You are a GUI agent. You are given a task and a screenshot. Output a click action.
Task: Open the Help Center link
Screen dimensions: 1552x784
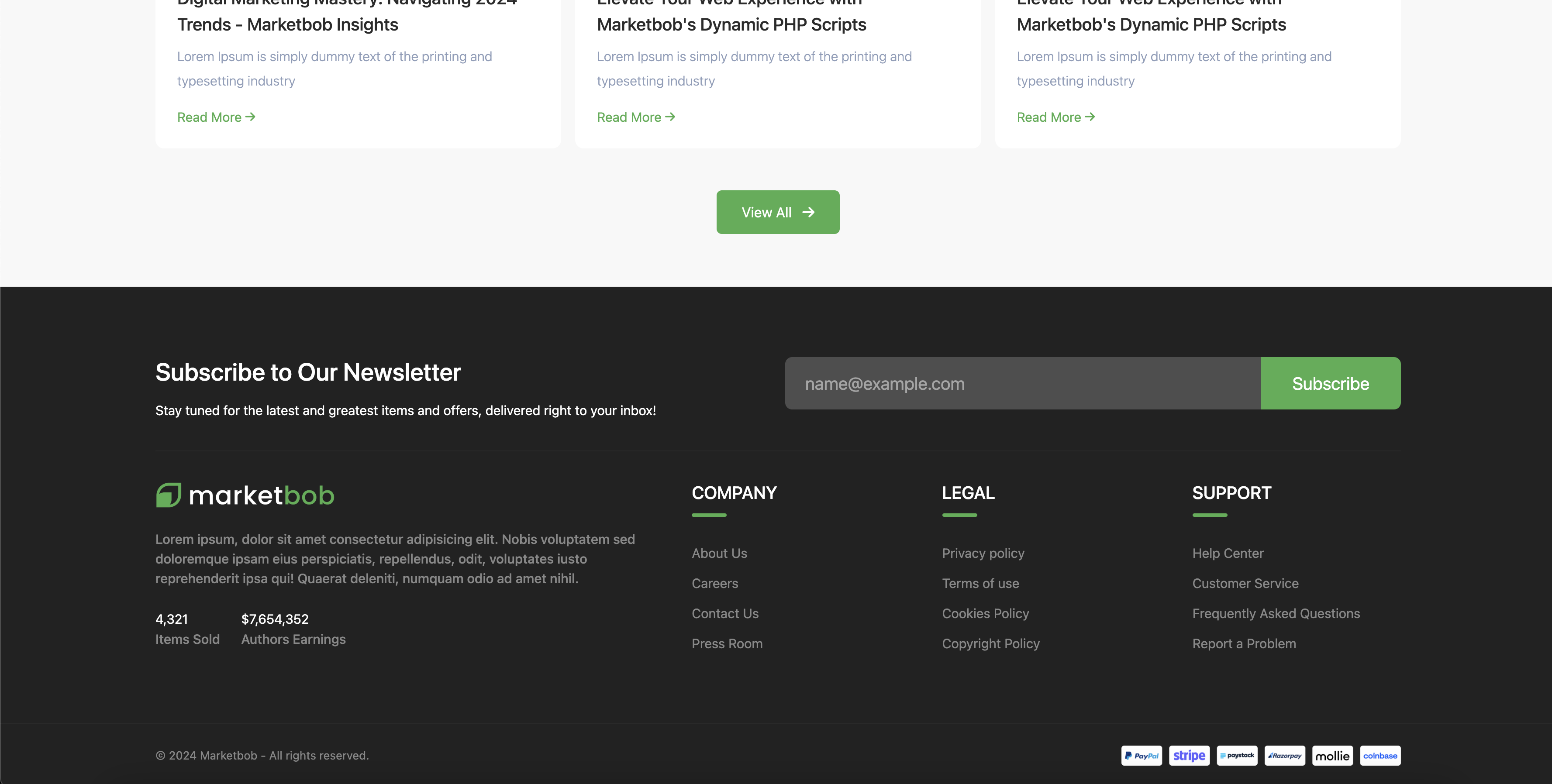(1228, 553)
